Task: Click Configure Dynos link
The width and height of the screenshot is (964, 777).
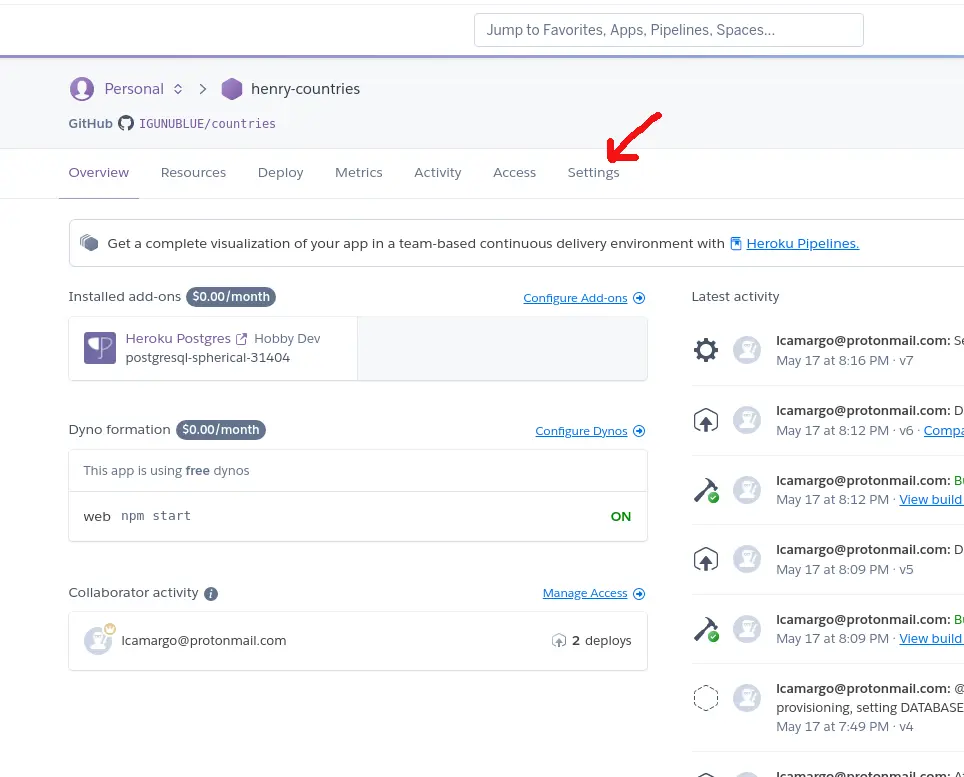Action: tap(582, 431)
